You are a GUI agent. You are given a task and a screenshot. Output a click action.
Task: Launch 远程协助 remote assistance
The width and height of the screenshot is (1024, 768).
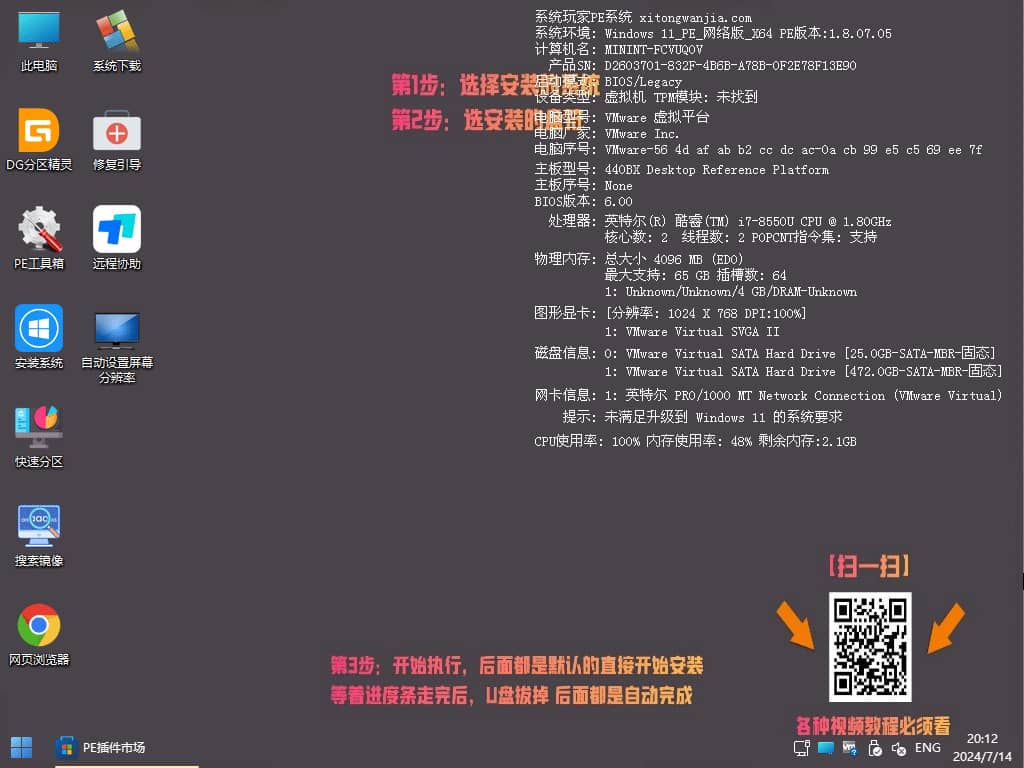[117, 238]
